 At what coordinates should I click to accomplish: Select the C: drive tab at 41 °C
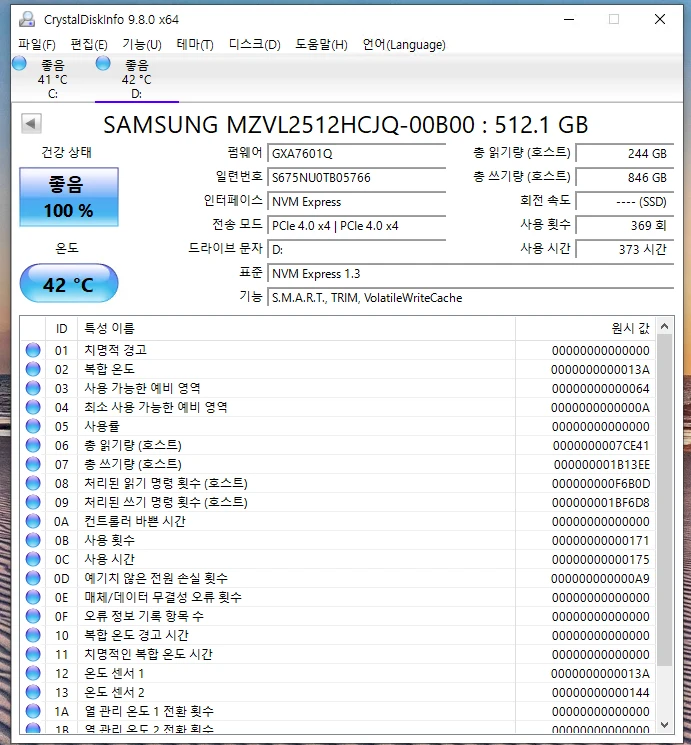click(52, 79)
